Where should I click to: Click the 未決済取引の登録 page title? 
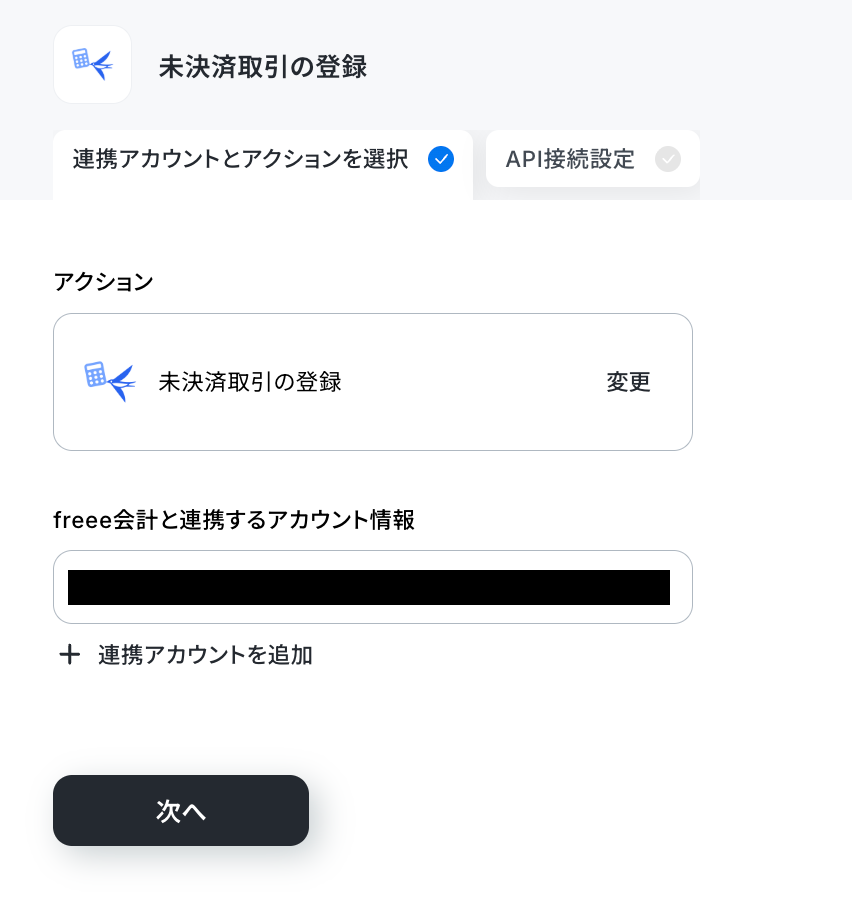tap(263, 66)
